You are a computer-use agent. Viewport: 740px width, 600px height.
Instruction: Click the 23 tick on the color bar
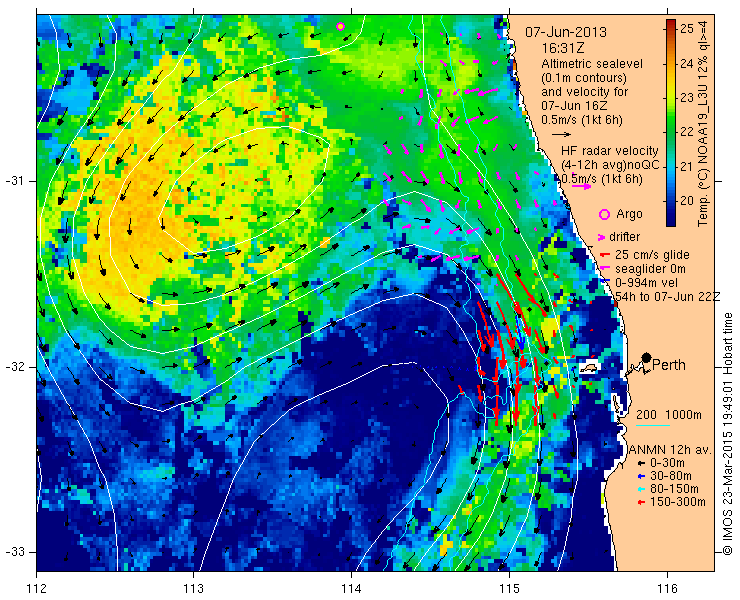click(x=687, y=97)
